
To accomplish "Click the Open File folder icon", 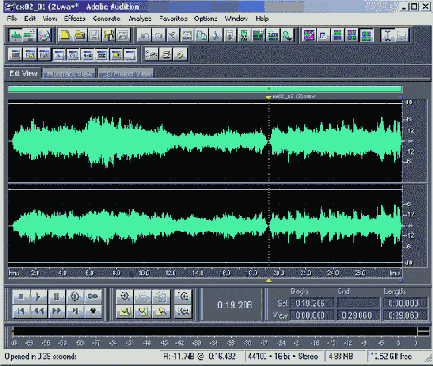I will point(80,35).
